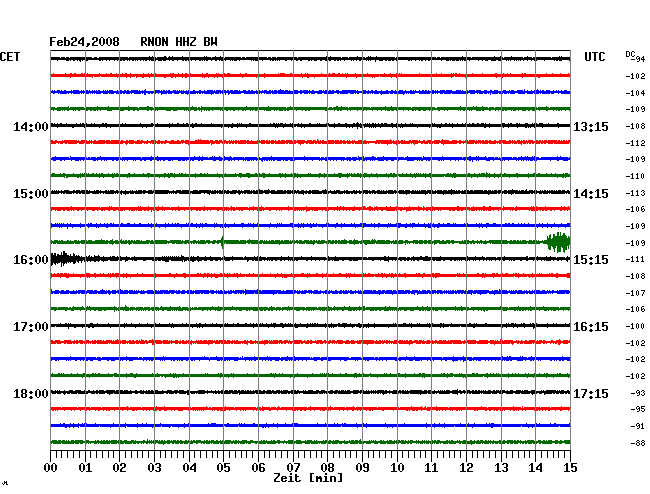The image size is (650, 494).
Task: Click the -110 DC offset value
Action: click(635, 176)
